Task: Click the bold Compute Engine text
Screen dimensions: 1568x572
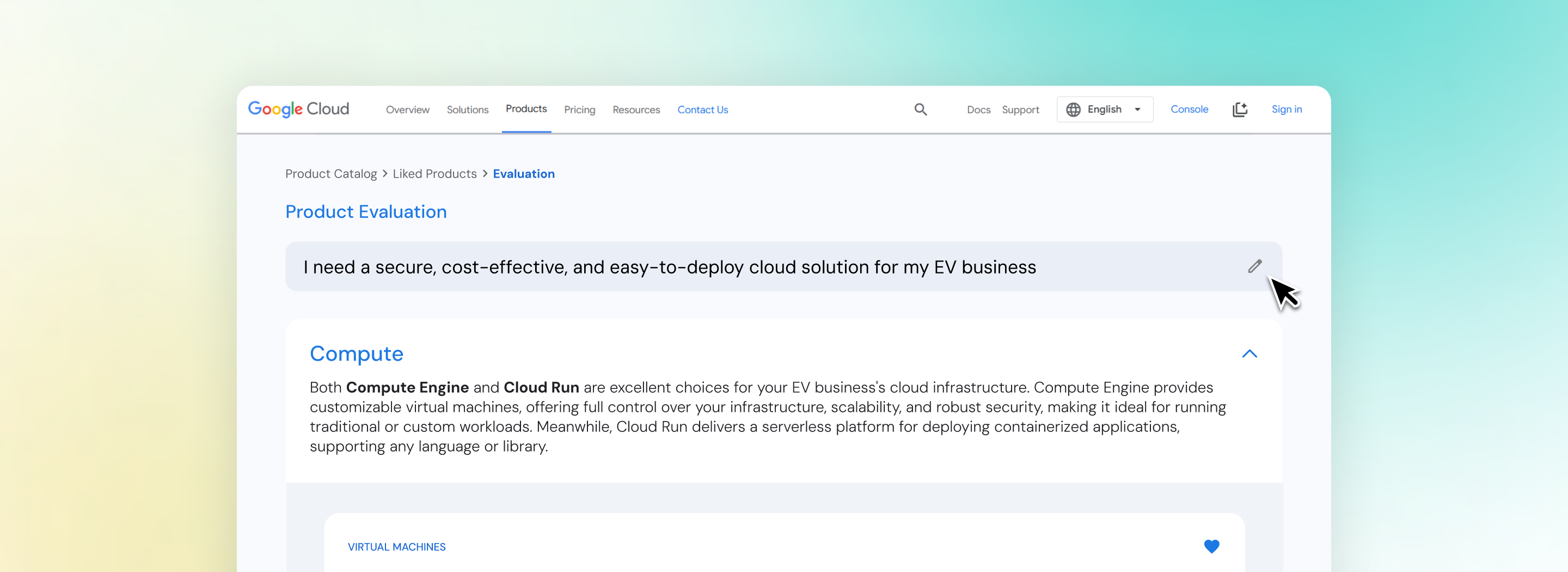Action: 407,387
